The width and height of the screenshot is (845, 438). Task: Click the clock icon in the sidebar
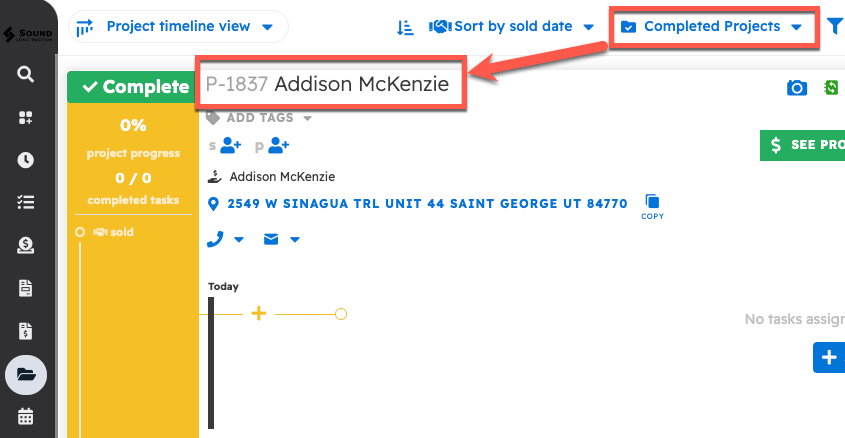pyautogui.click(x=26, y=160)
